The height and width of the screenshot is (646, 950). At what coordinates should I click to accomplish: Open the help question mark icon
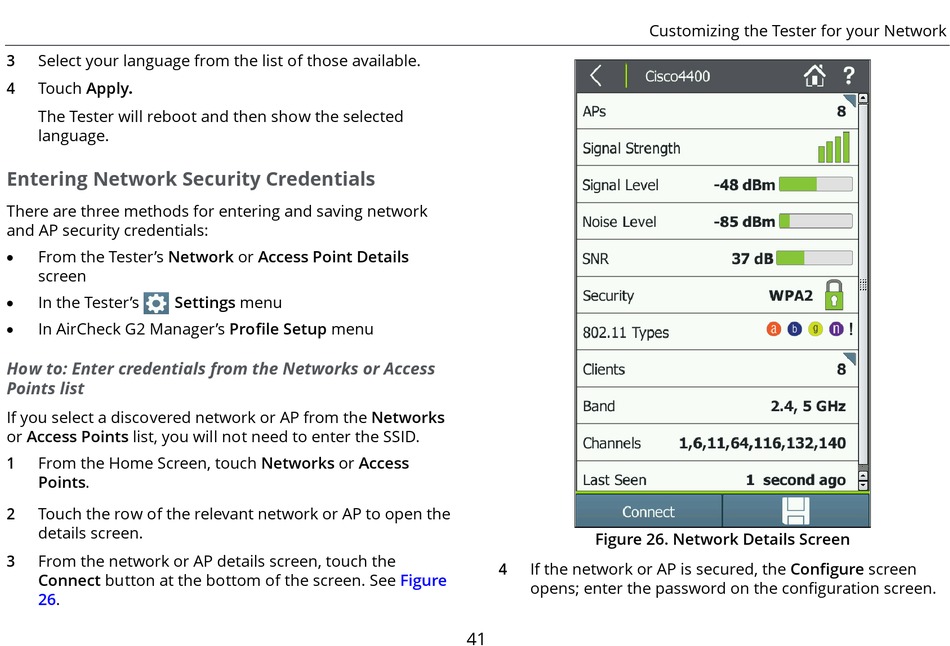coord(849,76)
